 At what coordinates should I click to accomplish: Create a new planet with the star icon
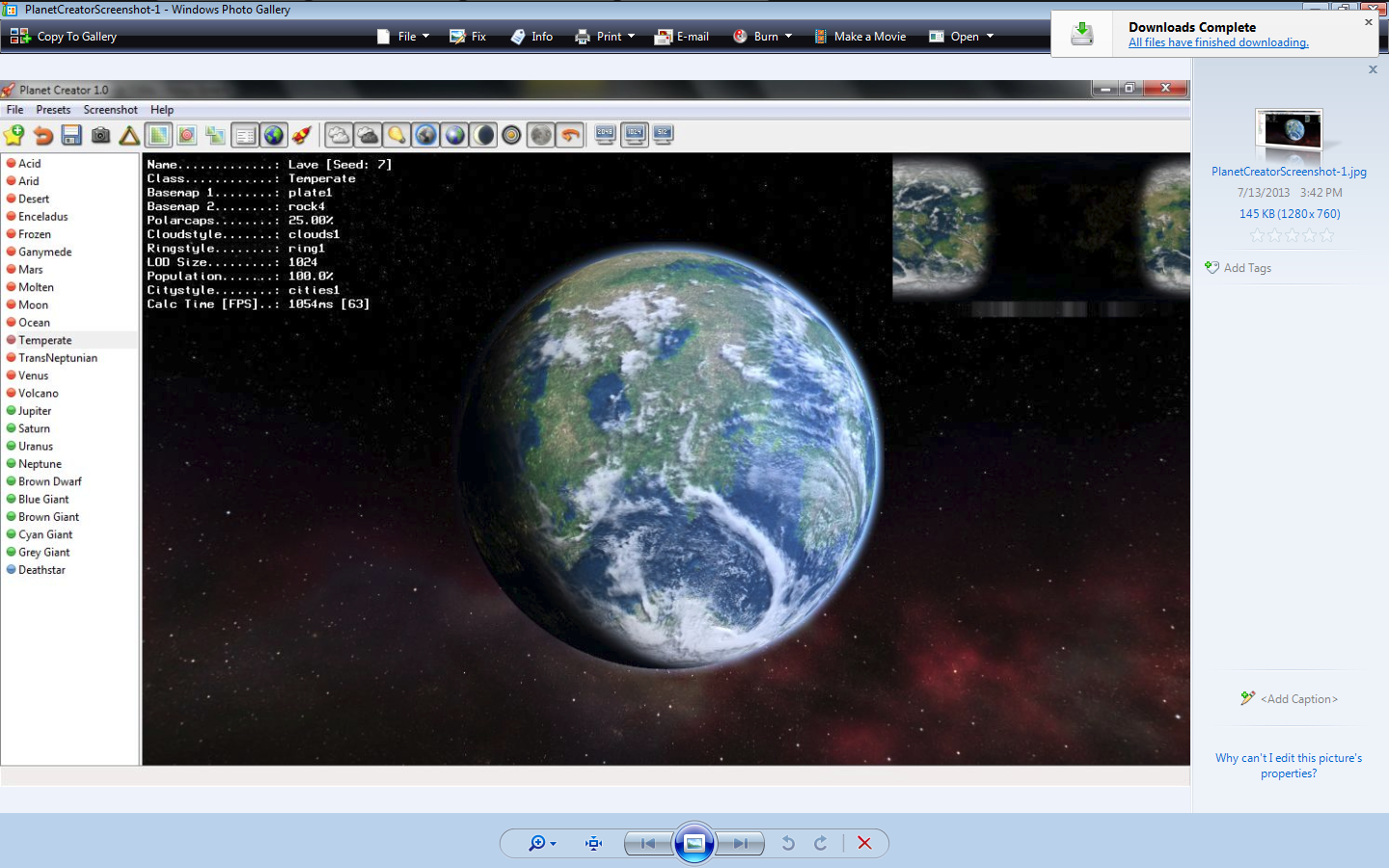(x=14, y=135)
